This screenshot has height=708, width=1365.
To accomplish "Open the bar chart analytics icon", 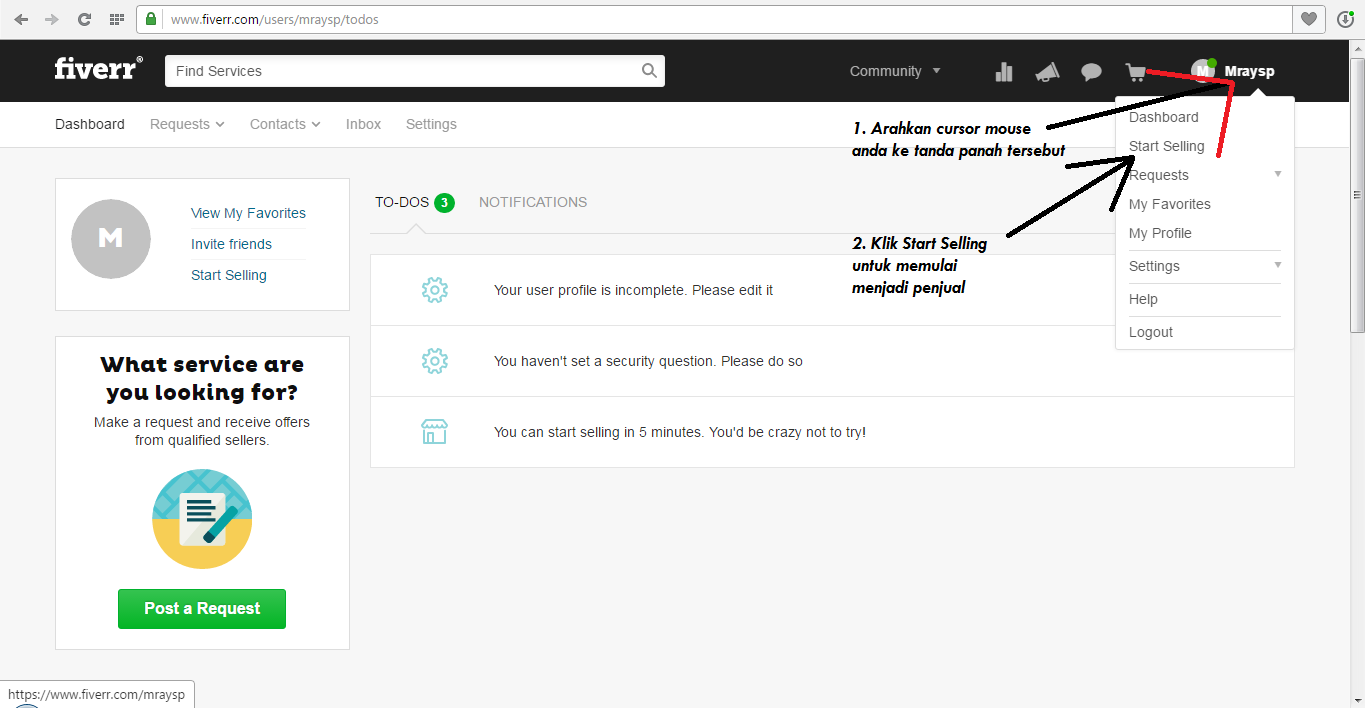I will click(1004, 72).
